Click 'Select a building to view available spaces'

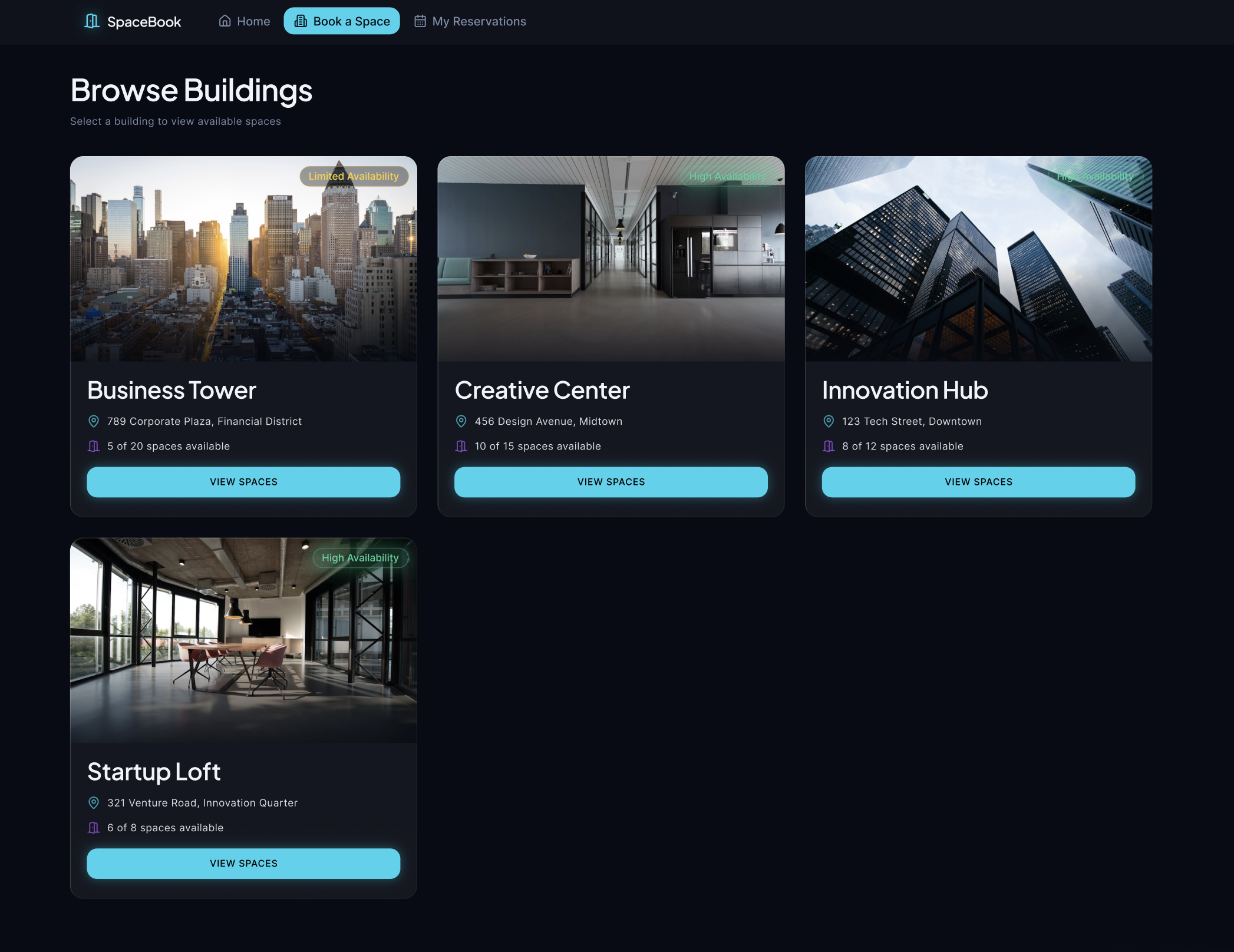click(176, 121)
